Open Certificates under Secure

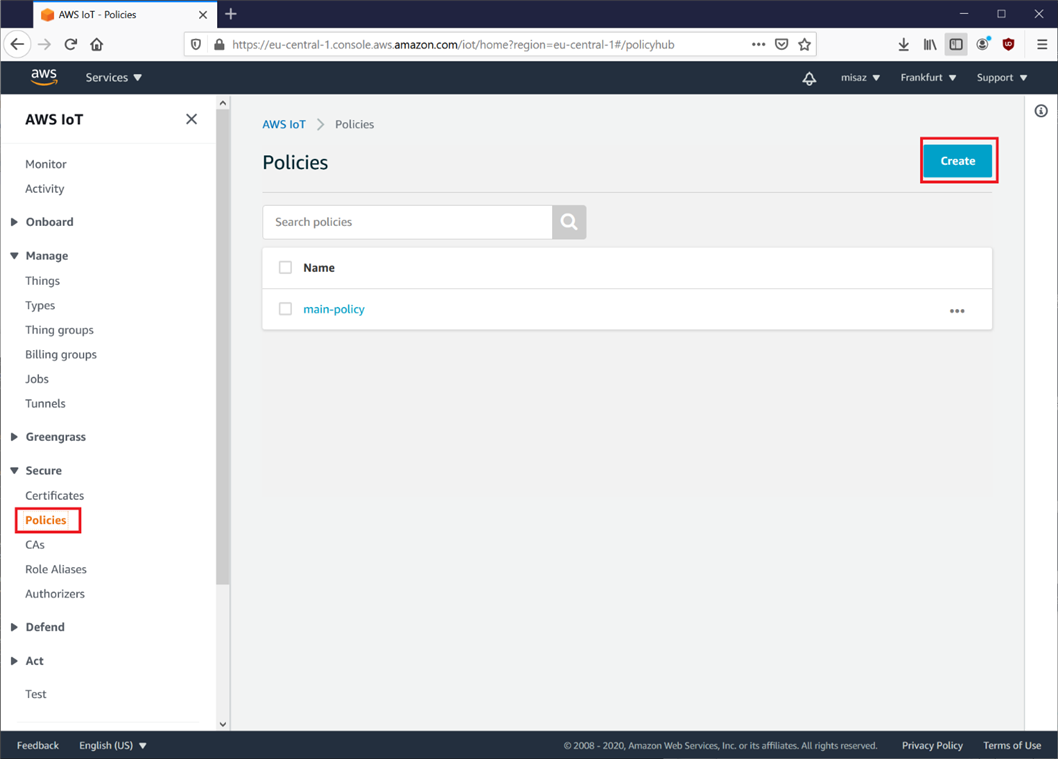55,496
